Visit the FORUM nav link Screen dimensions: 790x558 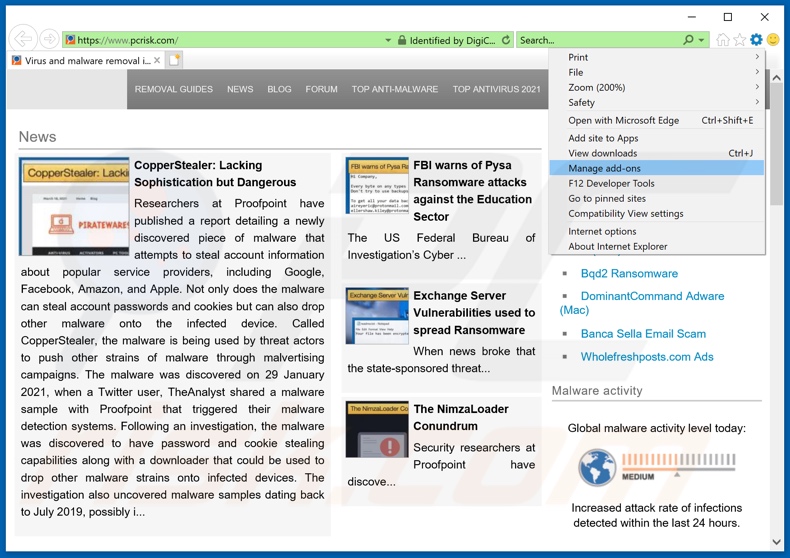point(321,89)
